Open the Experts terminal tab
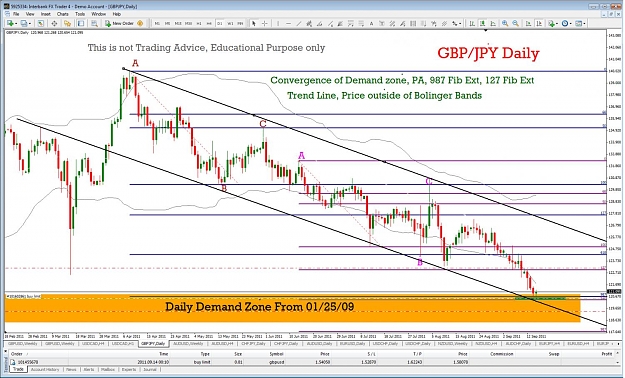Viewport: 625px width, 378px height. pyautogui.click(x=129, y=370)
